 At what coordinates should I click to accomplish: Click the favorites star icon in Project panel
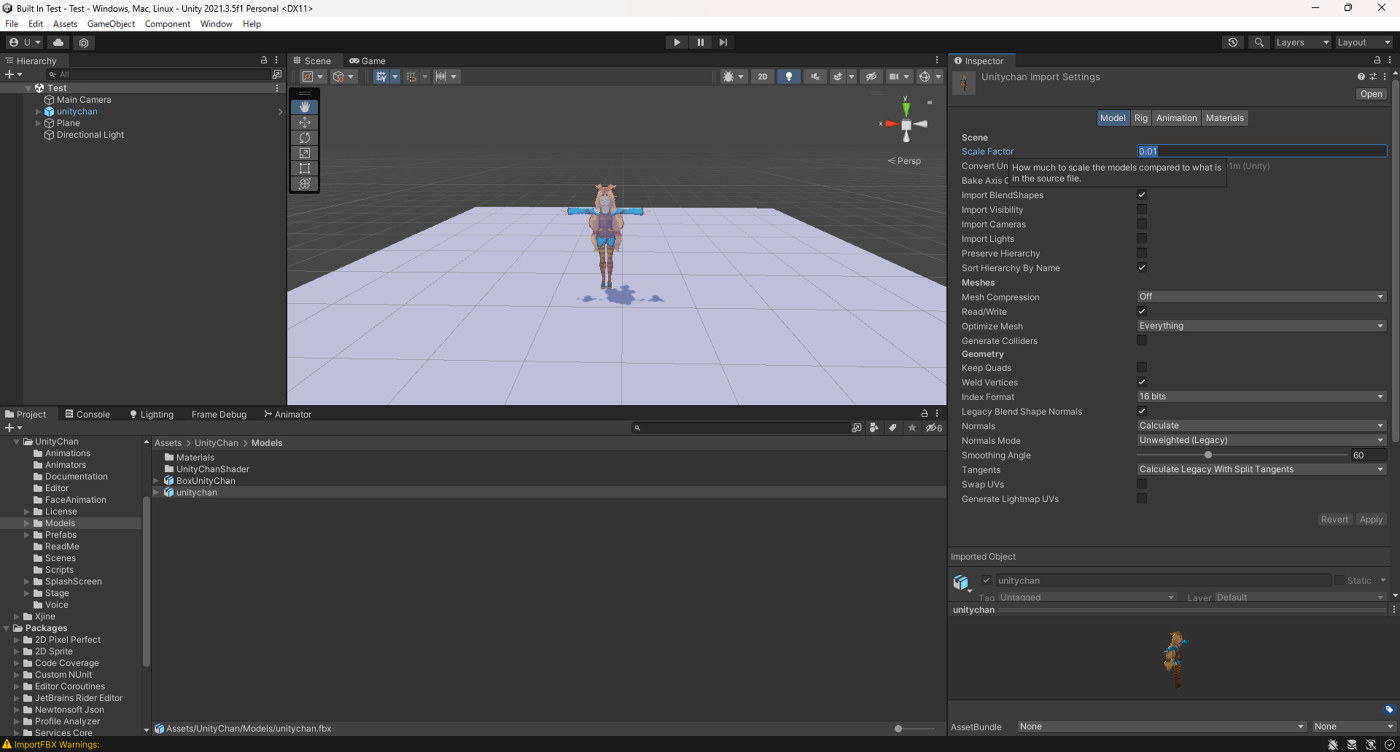911,427
